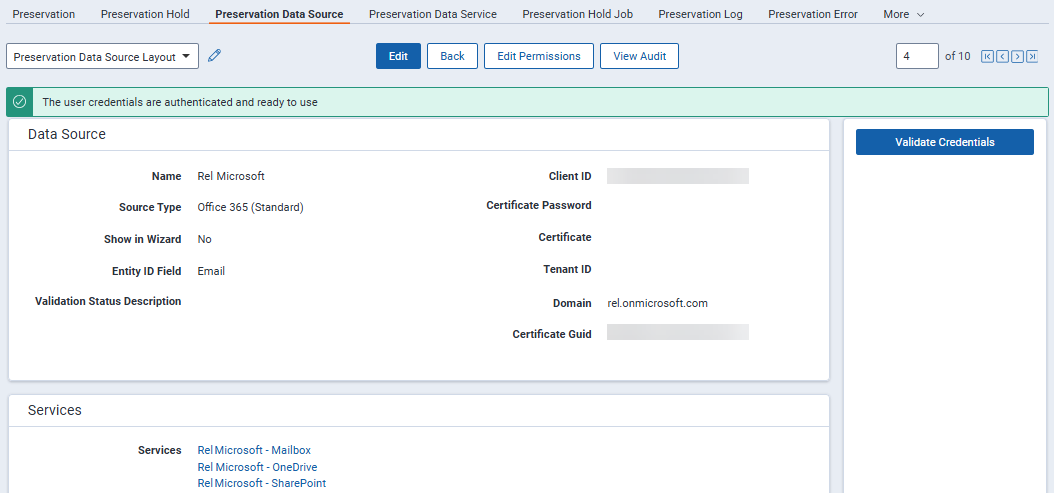This screenshot has width=1054, height=493.
Task: Click the redacted Certificate Guid value
Action: pyautogui.click(x=678, y=332)
